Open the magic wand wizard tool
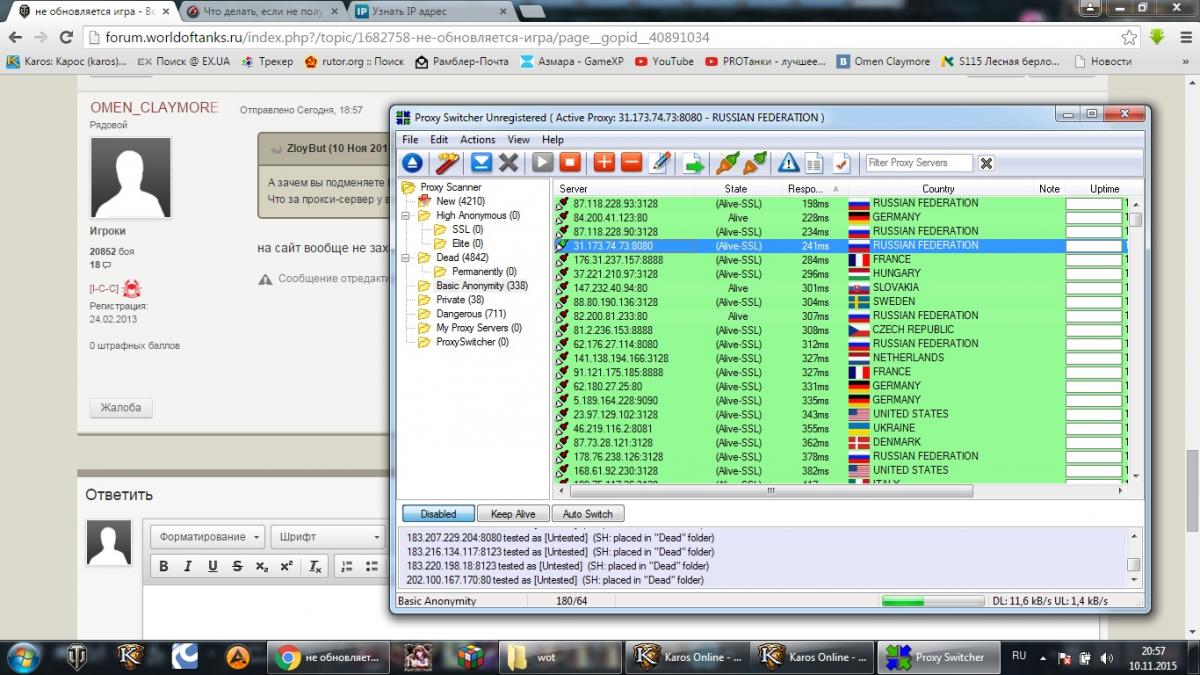The image size is (1200, 675). tap(447, 162)
